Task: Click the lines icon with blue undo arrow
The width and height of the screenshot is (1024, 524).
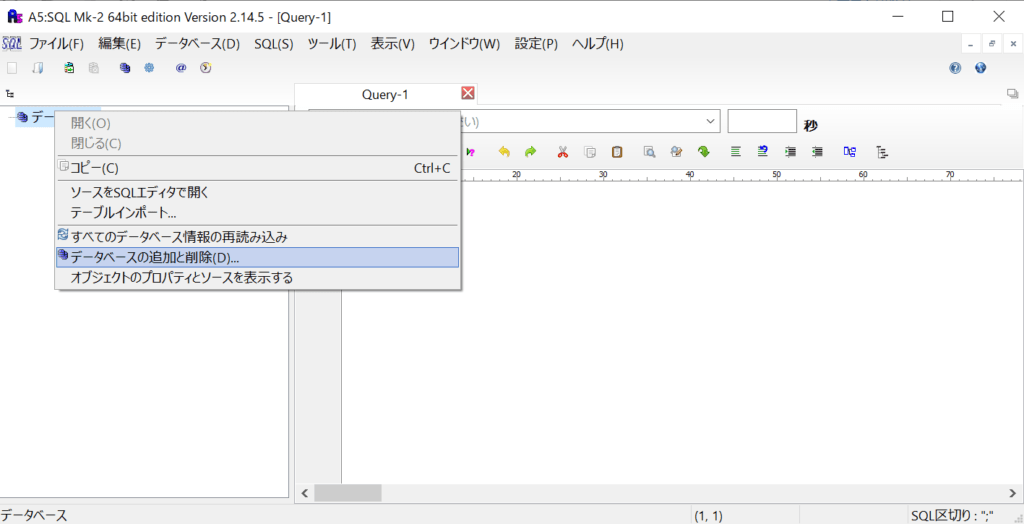Action: (762, 152)
